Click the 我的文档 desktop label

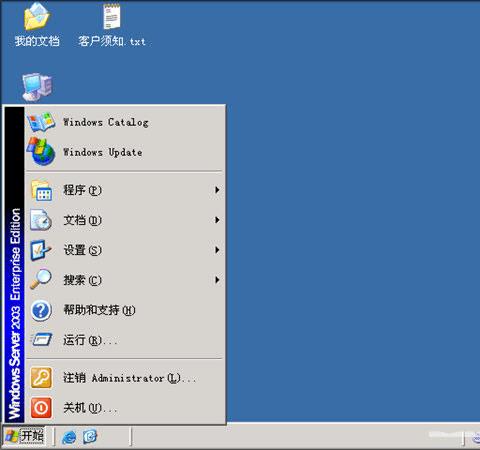(x=37, y=41)
